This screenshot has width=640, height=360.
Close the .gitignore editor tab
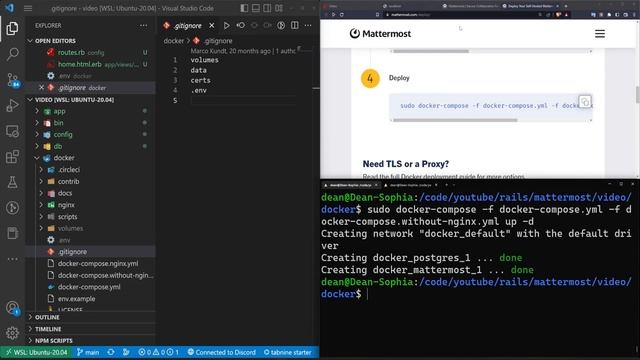coord(211,25)
